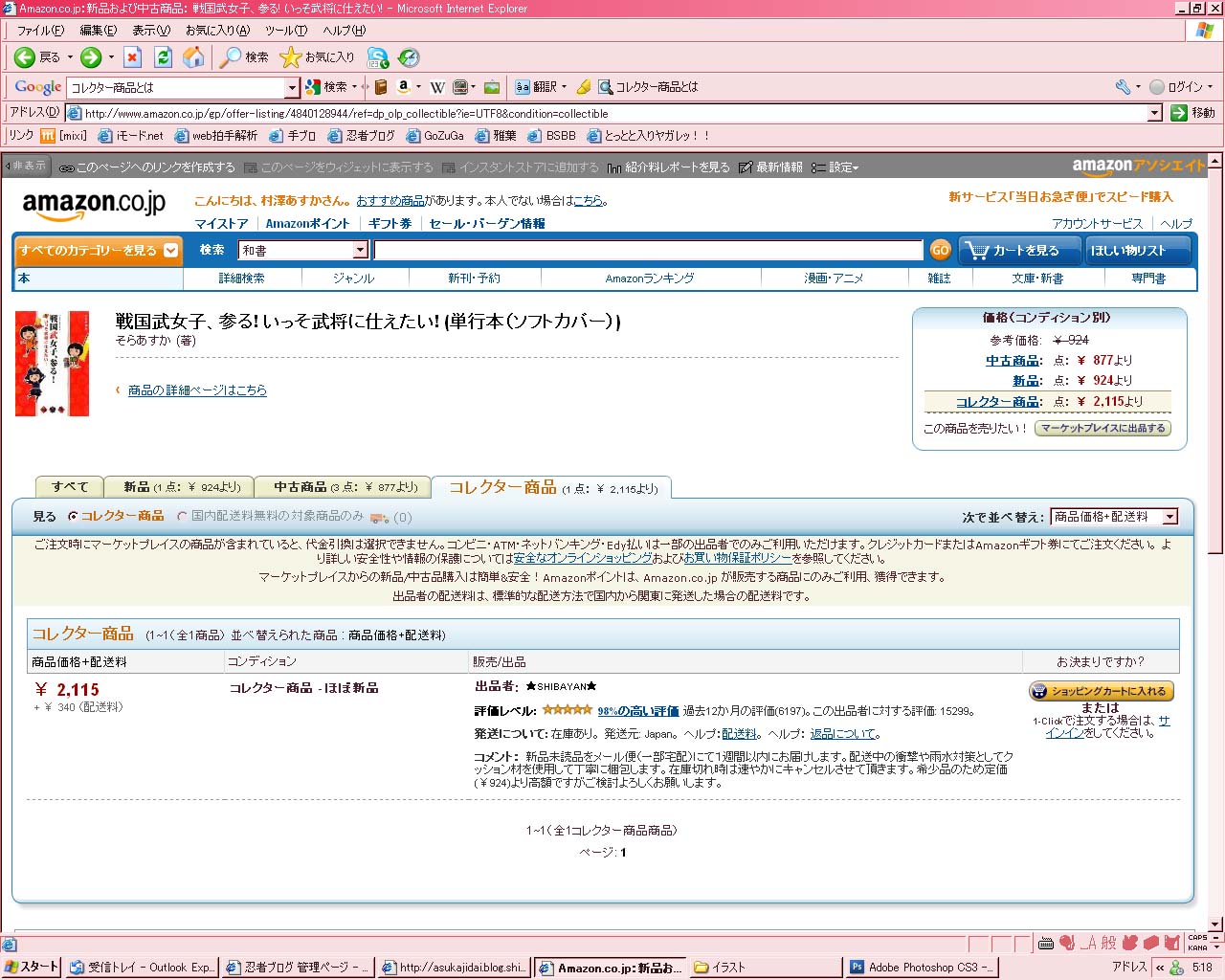
Task: Click the Windows スタート button
Action: coord(32,968)
